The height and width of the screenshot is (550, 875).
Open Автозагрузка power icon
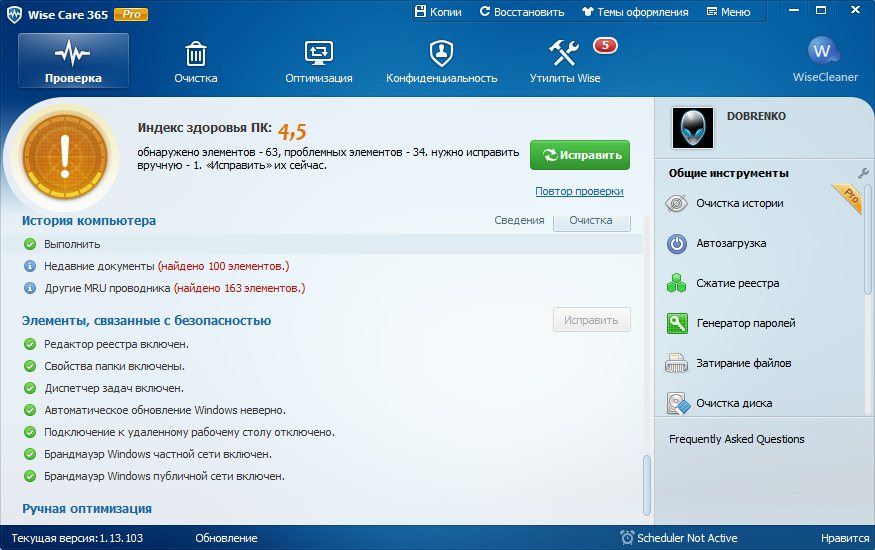(x=676, y=244)
